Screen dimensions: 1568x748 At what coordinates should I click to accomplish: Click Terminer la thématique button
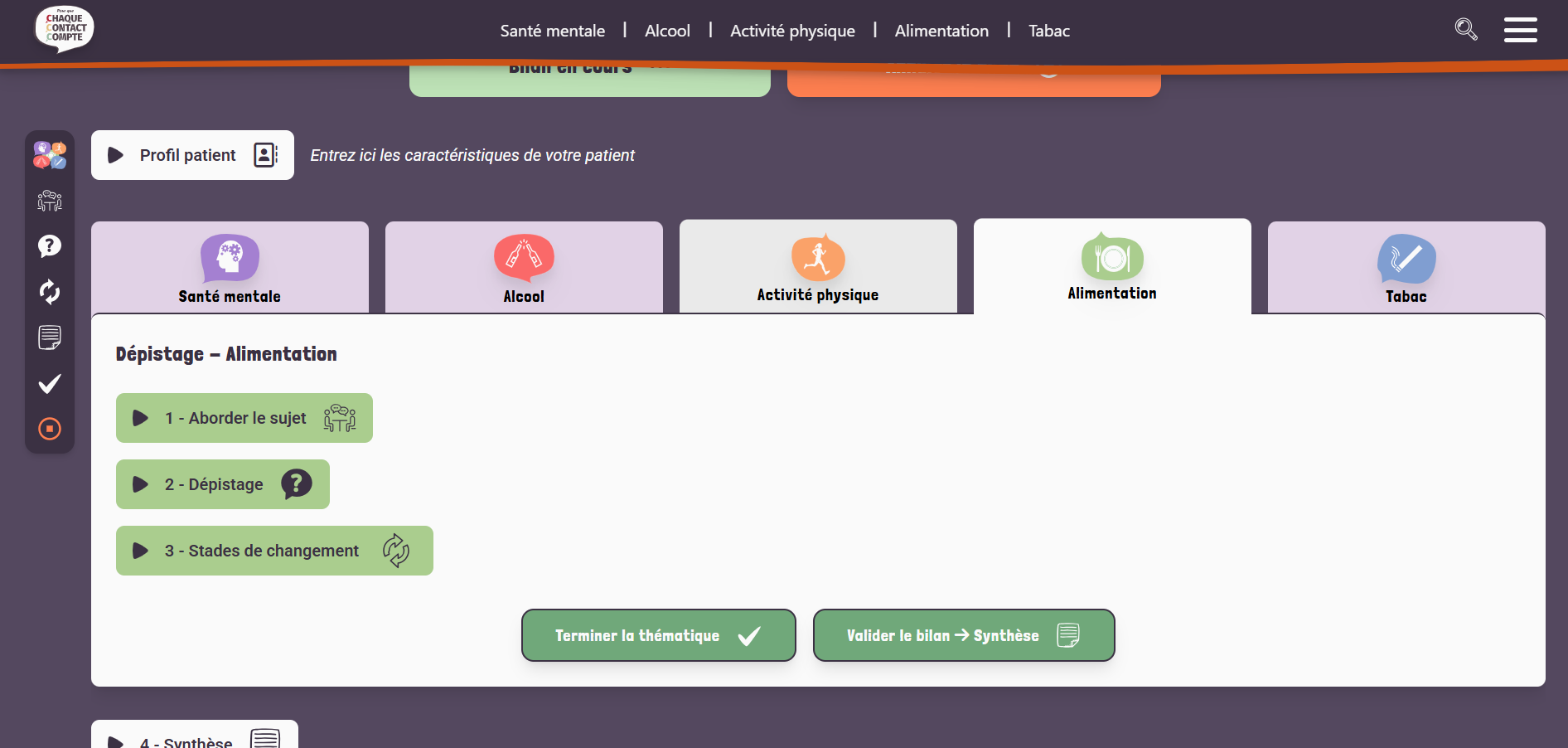pos(659,635)
